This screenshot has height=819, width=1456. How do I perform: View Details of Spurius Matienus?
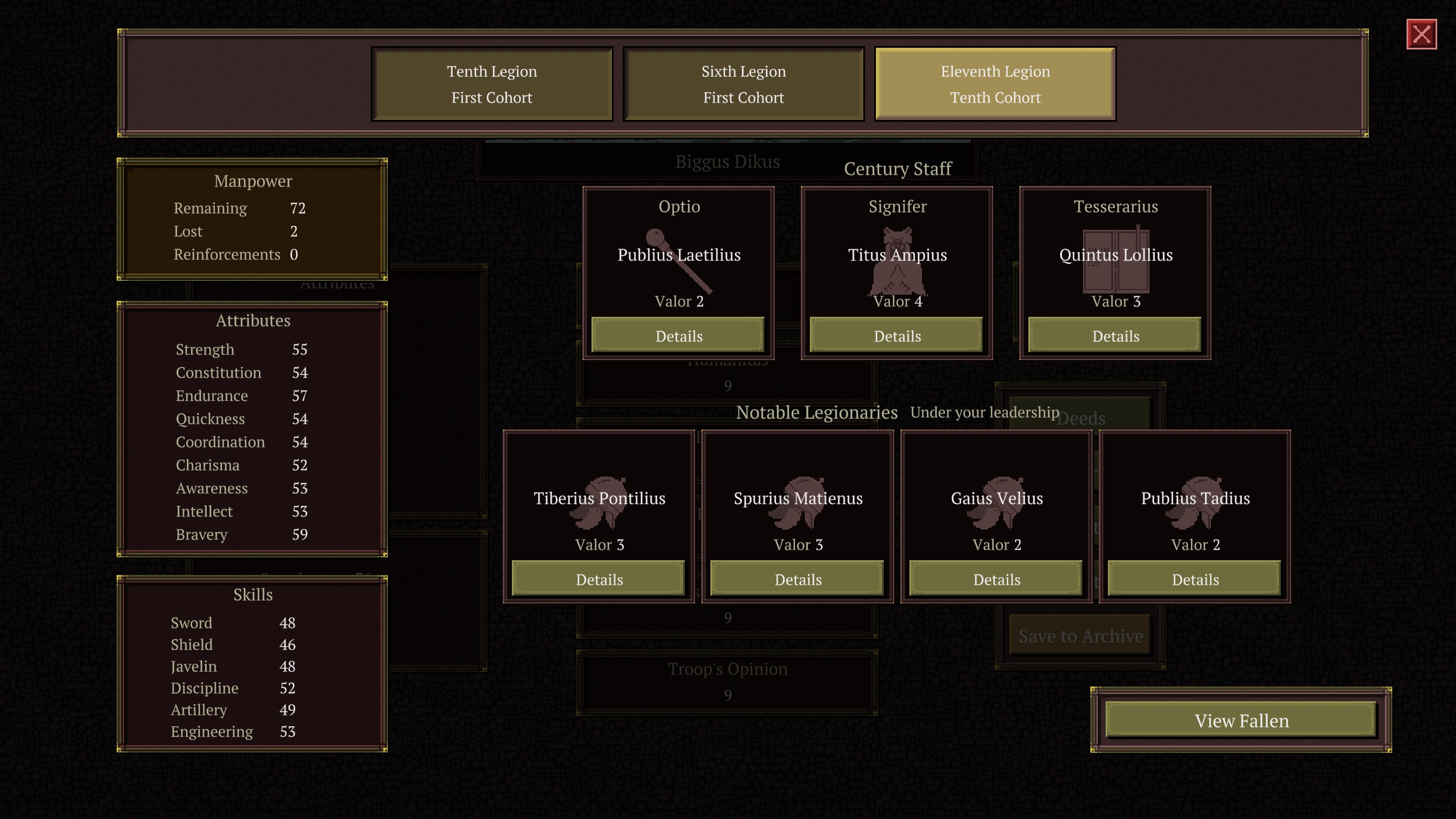(x=797, y=579)
